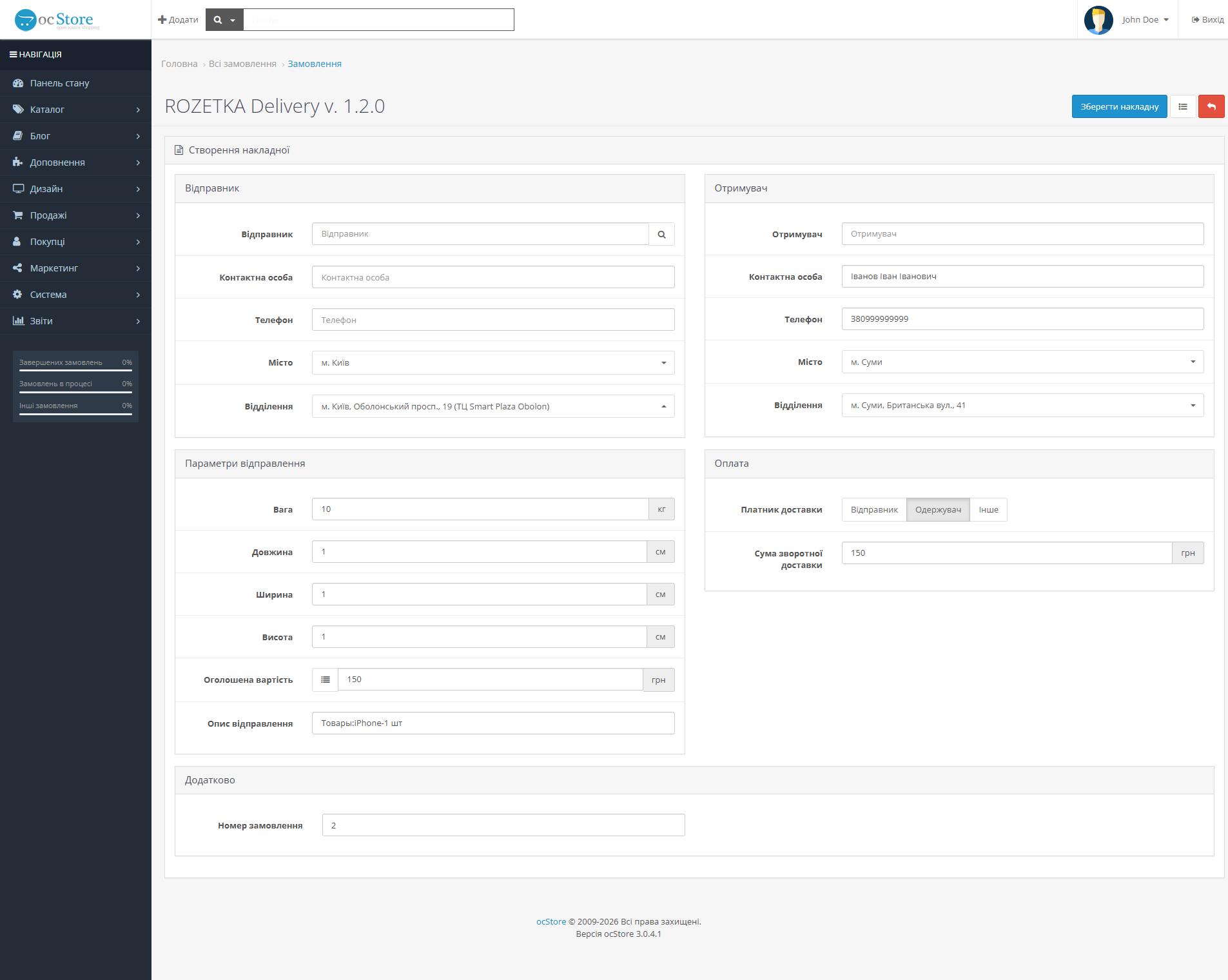Click the Завершених замовлень progress bar
Viewport: 1228px width, 980px height.
click(75, 371)
